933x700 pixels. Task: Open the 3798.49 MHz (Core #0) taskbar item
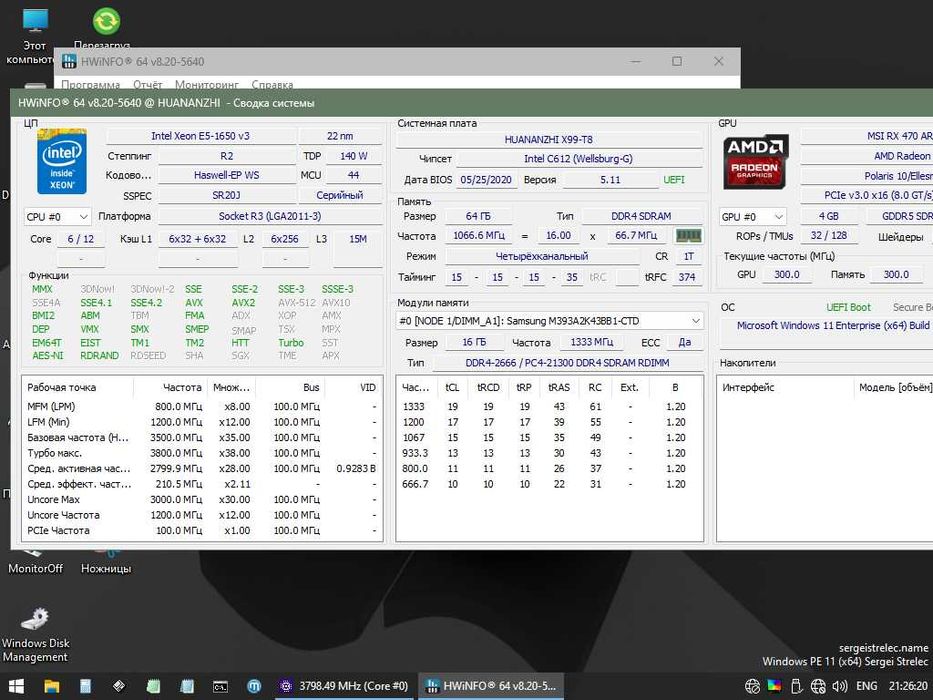click(x=345, y=686)
